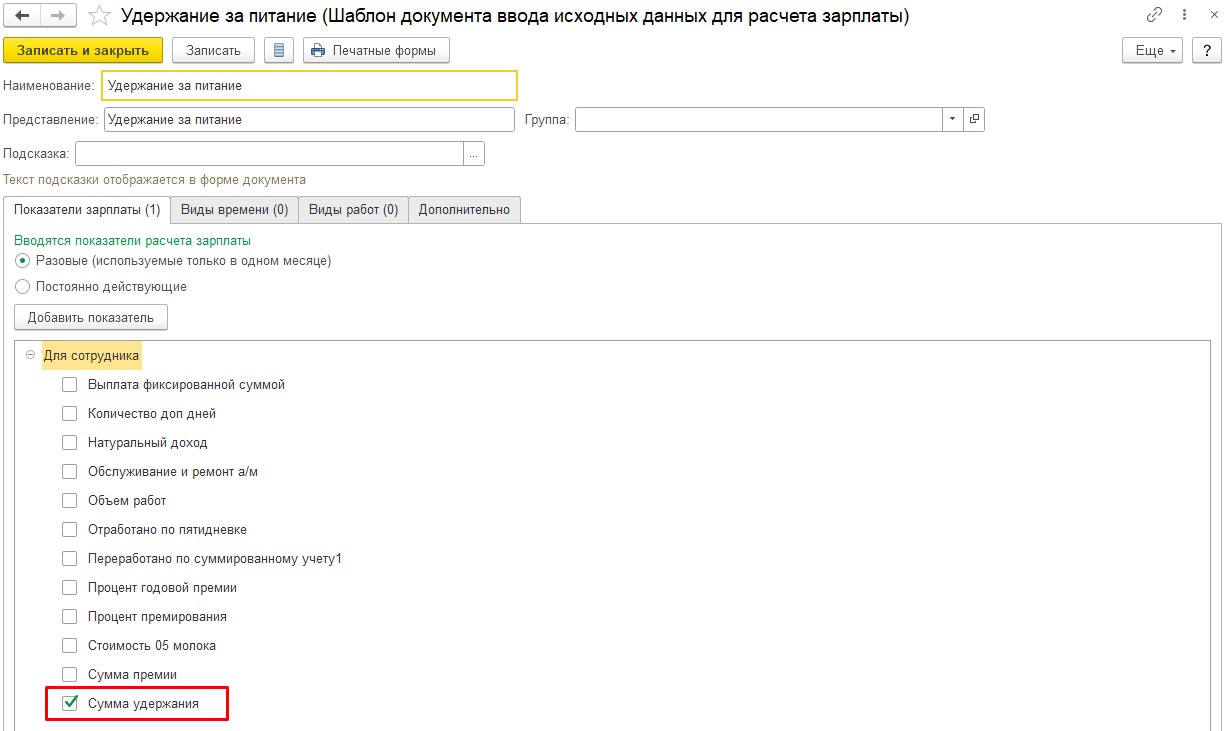Collapse the Для сотрудника tree group
Screen dimensions: 1229x731
[30, 355]
